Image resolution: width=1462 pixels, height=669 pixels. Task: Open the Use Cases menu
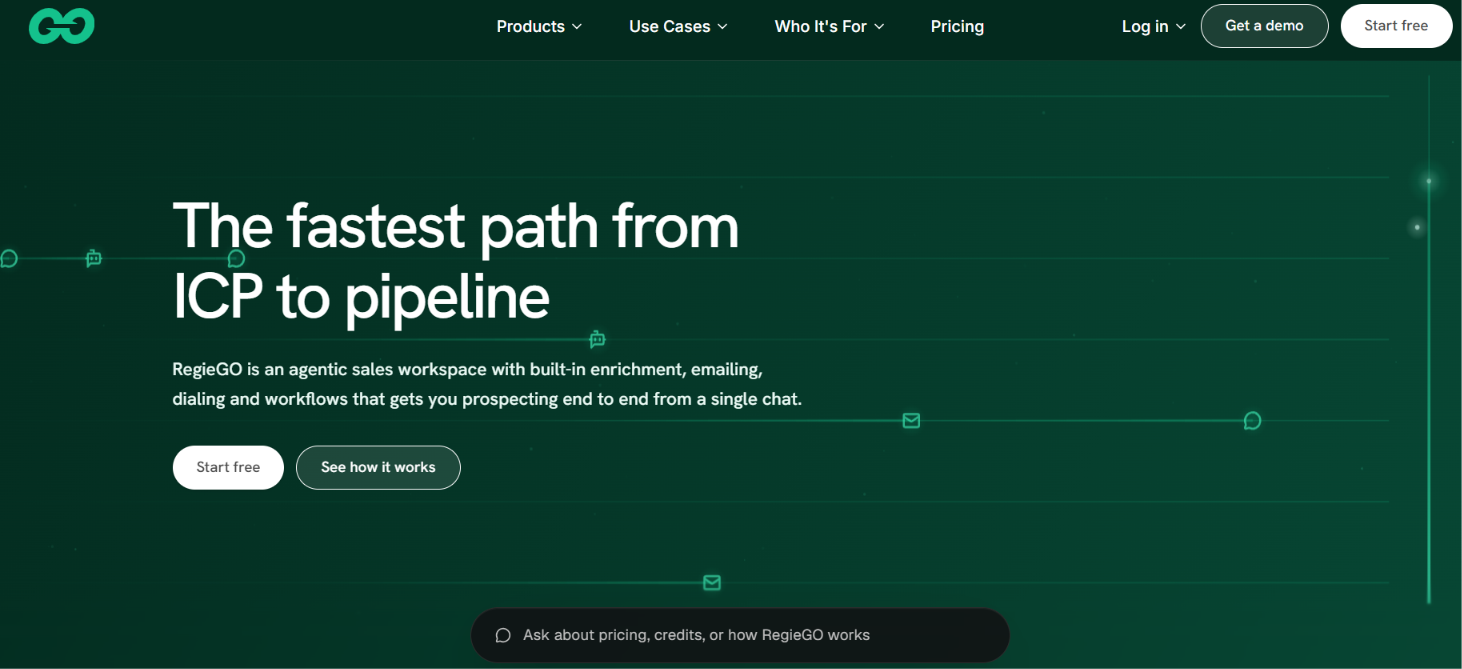(678, 27)
